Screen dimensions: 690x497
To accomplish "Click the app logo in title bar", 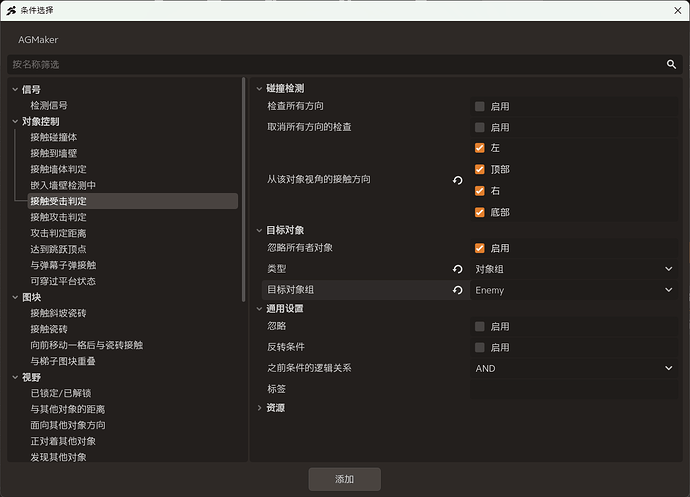I will pos(11,11).
